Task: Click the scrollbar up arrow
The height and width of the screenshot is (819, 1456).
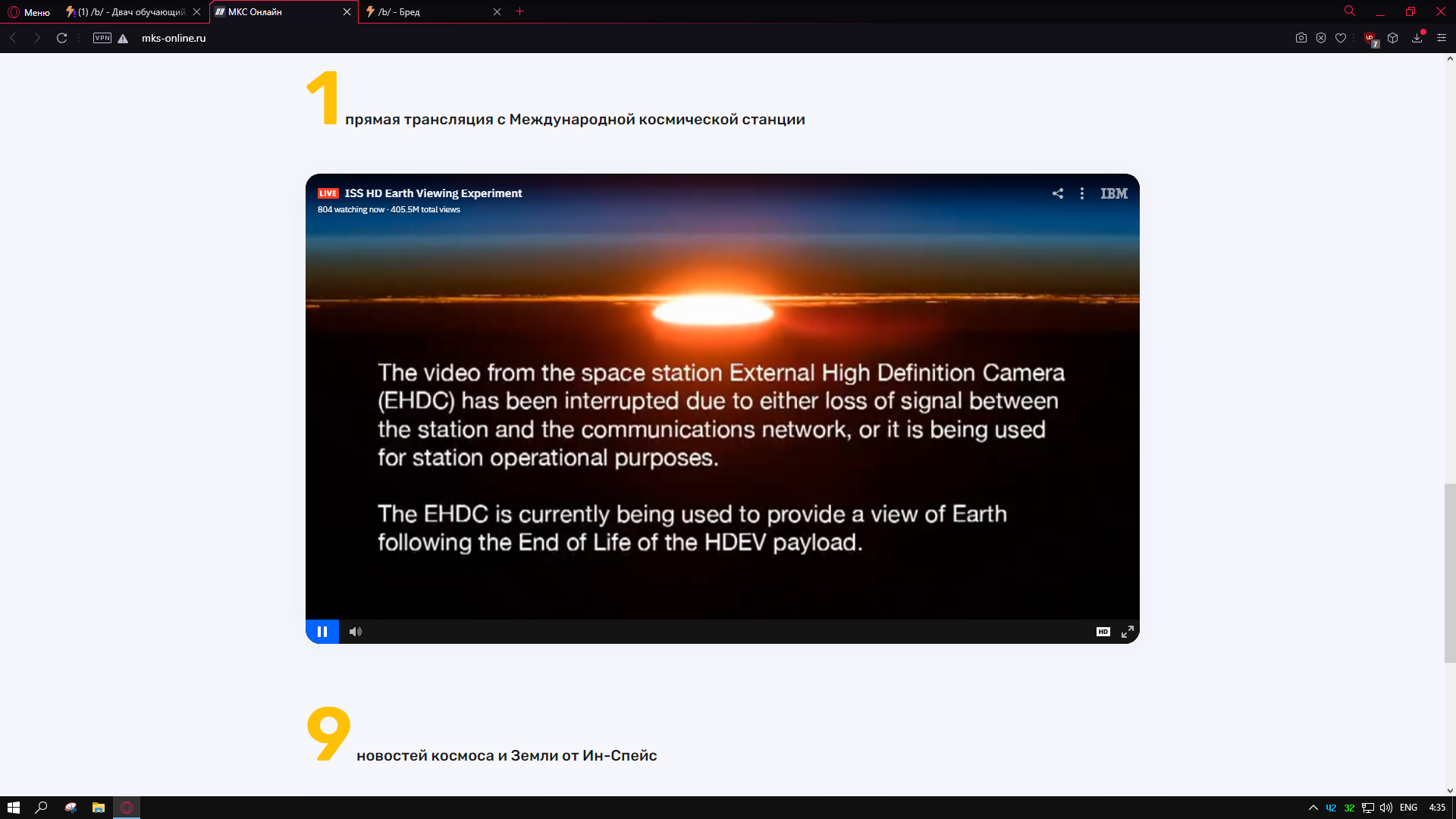Action: pyautogui.click(x=1450, y=58)
